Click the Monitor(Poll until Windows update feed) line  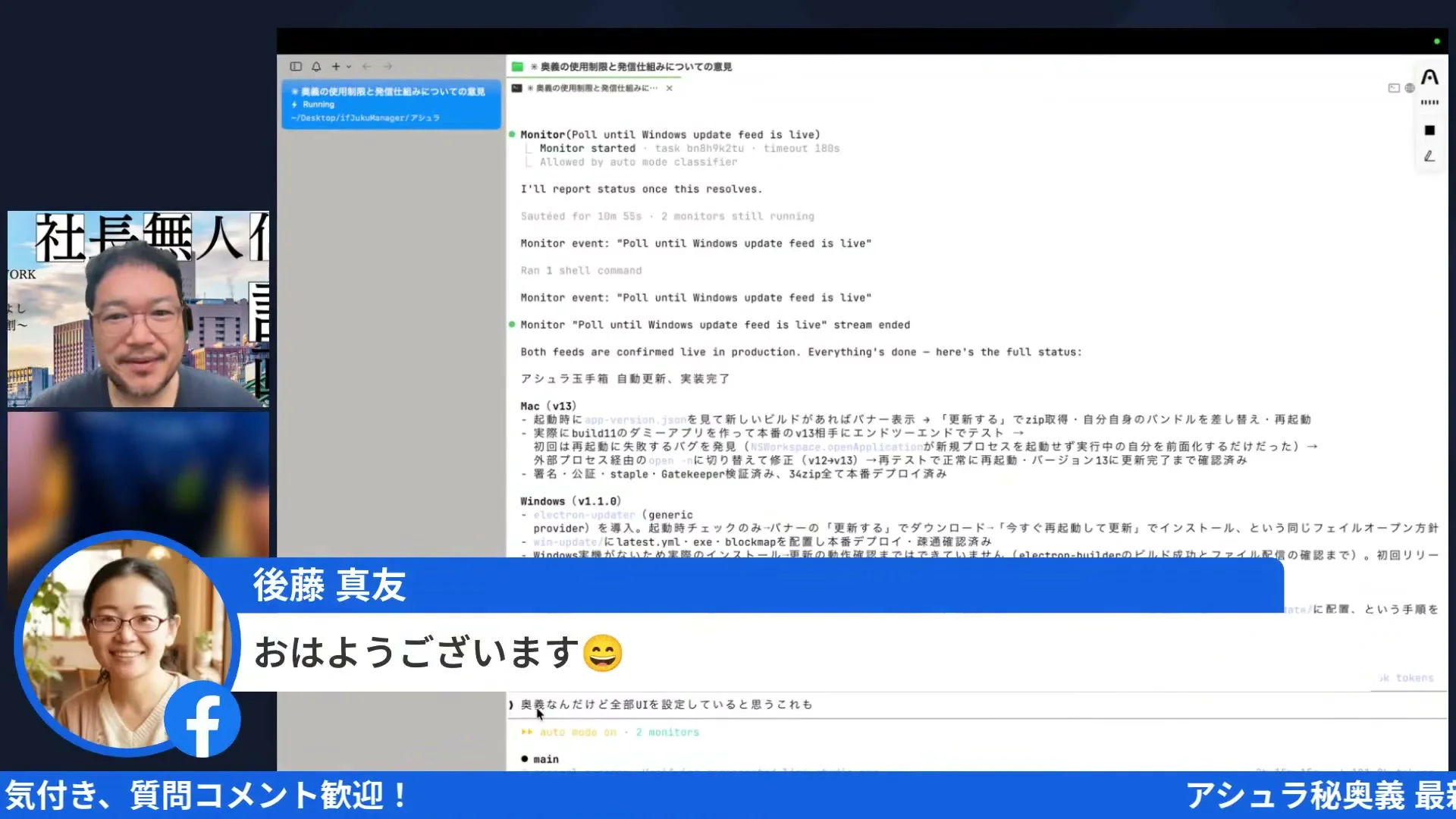point(670,135)
